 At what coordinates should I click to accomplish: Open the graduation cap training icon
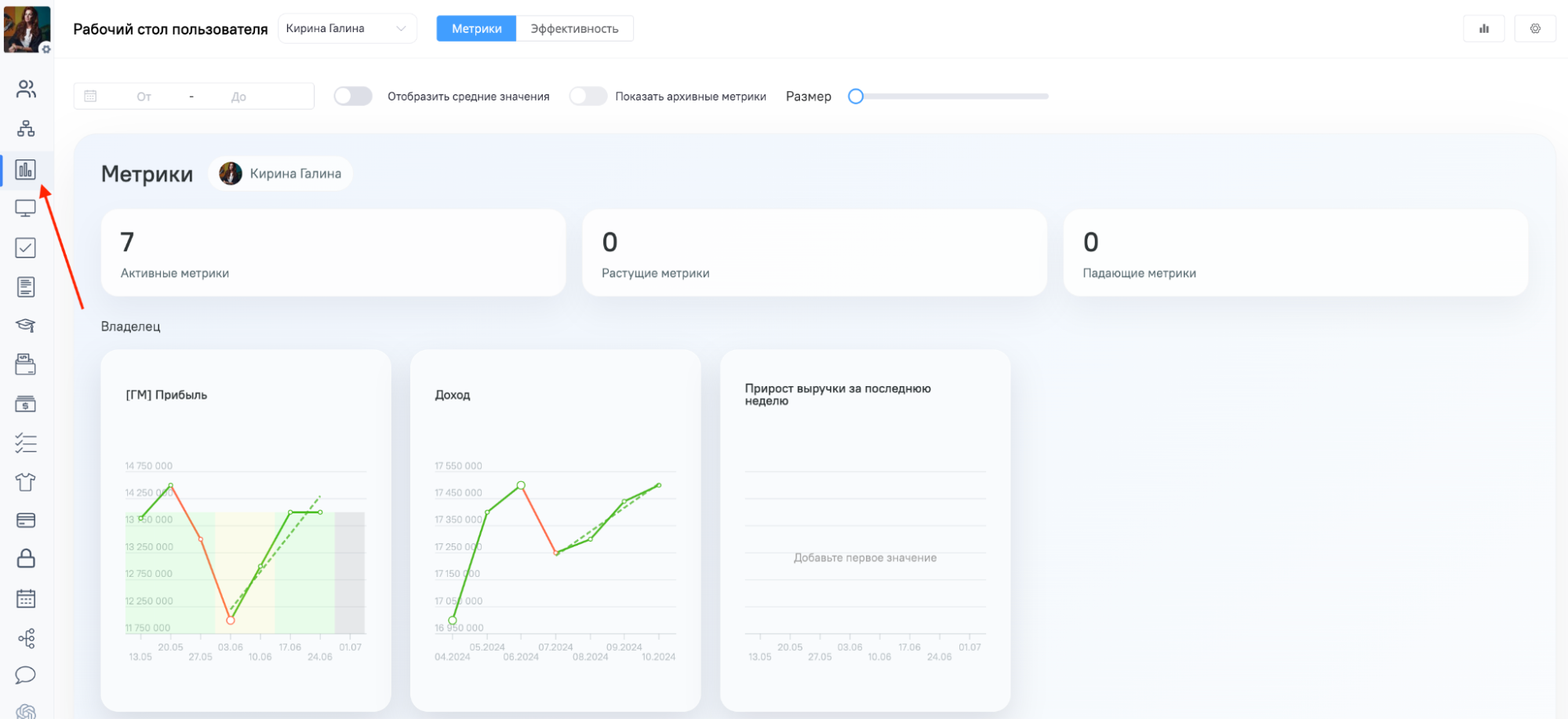[x=26, y=325]
